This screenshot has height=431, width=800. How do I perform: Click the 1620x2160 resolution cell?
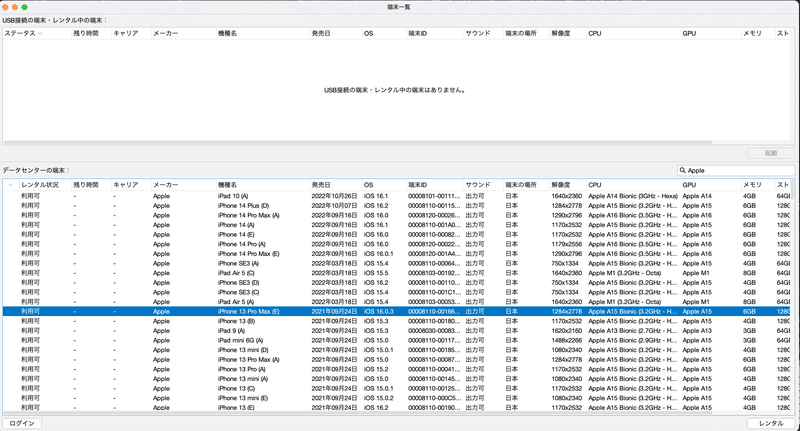[566, 331]
